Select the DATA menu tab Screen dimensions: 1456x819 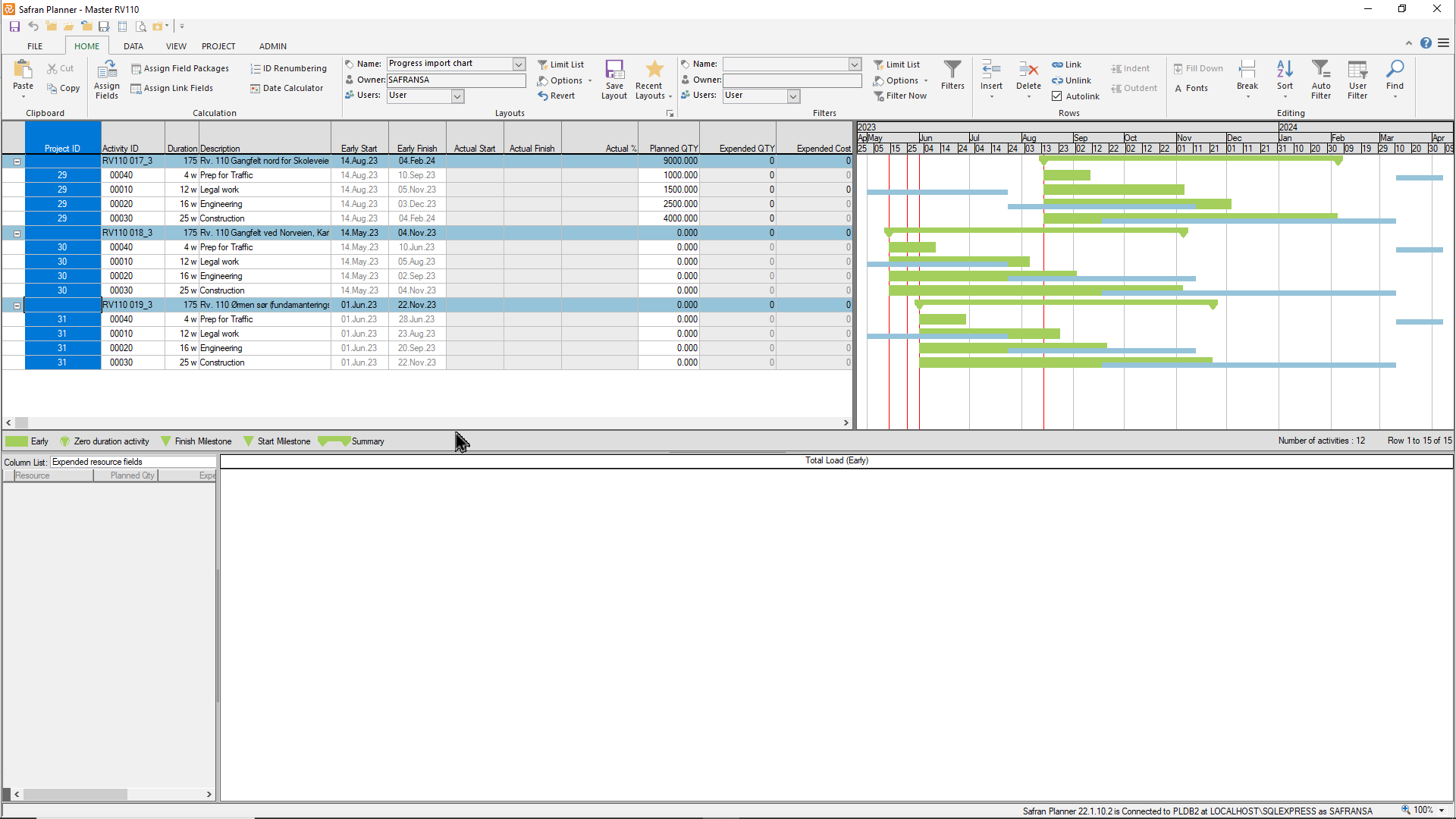tap(133, 46)
